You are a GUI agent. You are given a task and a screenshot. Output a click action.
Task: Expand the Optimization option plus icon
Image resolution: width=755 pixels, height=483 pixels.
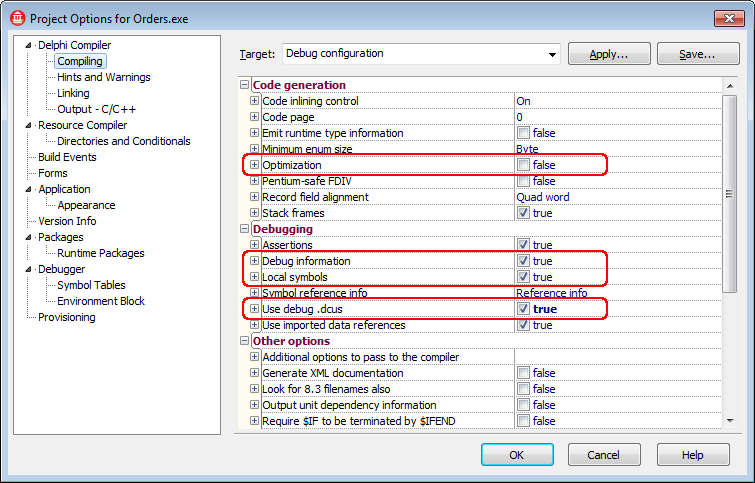254,165
